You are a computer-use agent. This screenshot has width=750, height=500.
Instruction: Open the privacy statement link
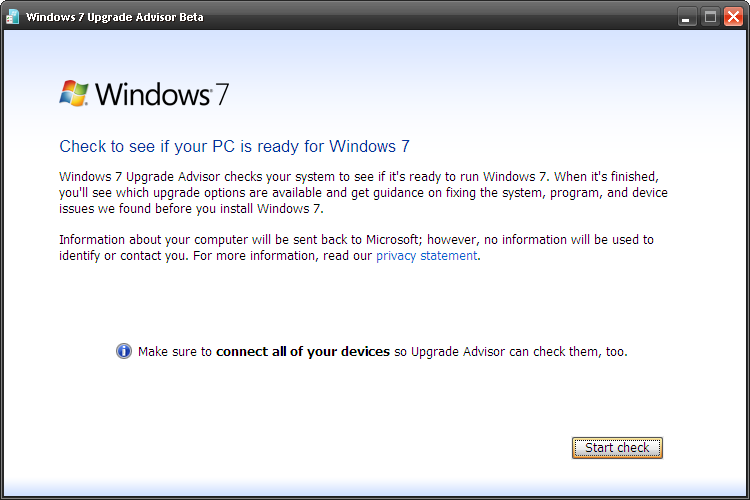click(427, 256)
